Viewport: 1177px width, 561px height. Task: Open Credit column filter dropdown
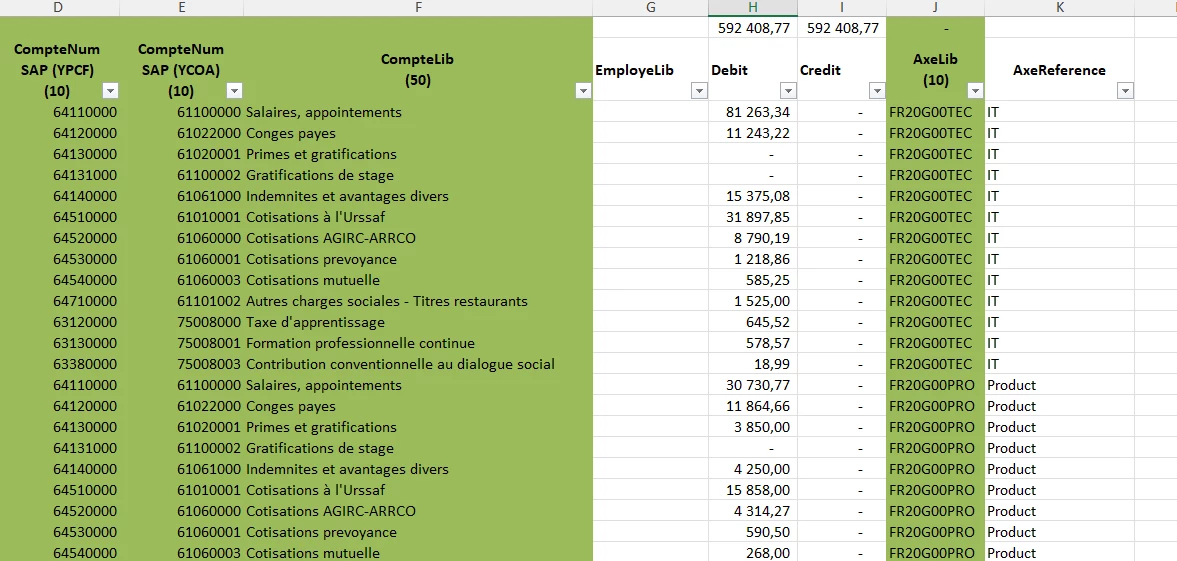877,91
